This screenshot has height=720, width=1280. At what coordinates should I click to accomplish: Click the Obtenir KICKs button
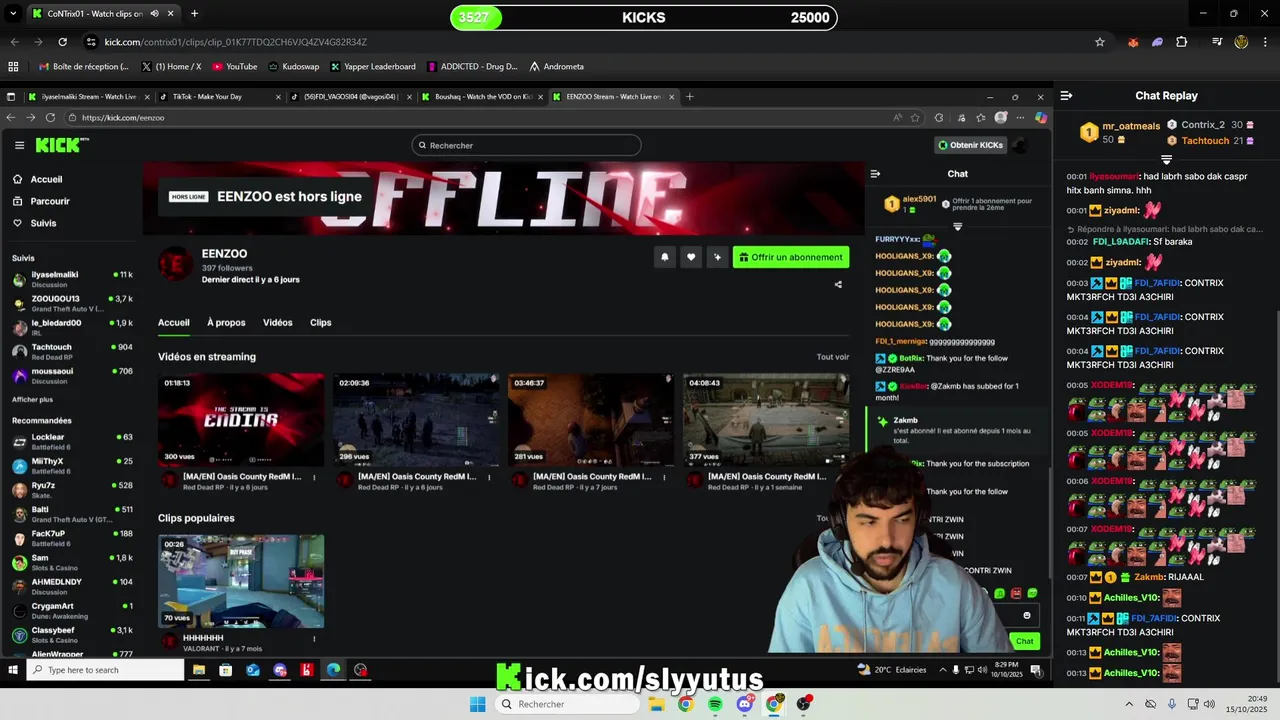tap(969, 145)
